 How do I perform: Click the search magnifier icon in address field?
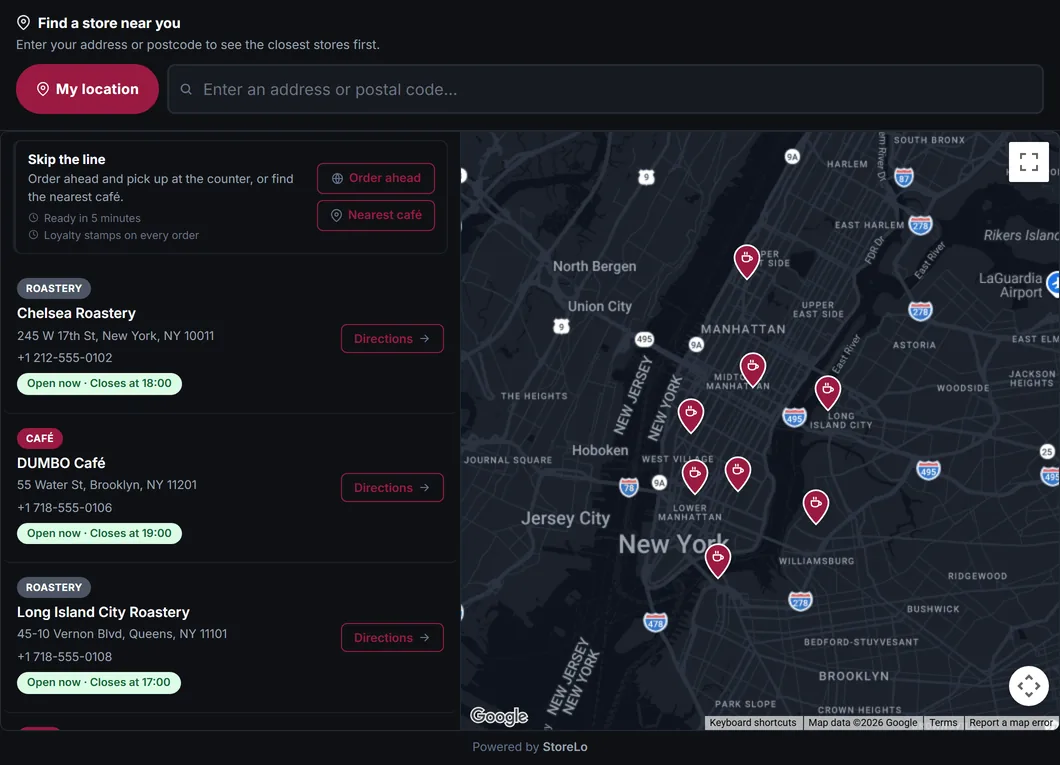187,89
